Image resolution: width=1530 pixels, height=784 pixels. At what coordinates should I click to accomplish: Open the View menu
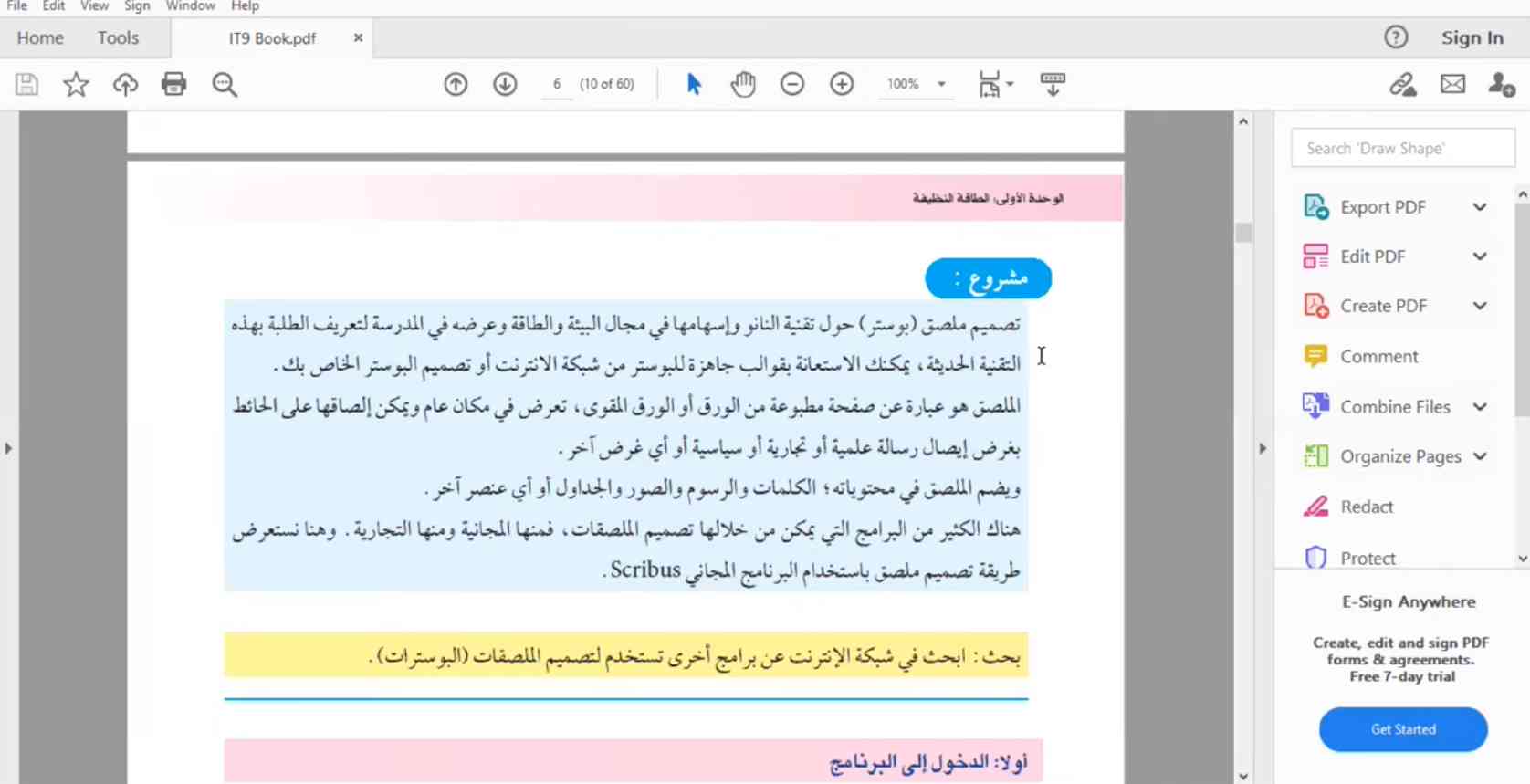[94, 6]
